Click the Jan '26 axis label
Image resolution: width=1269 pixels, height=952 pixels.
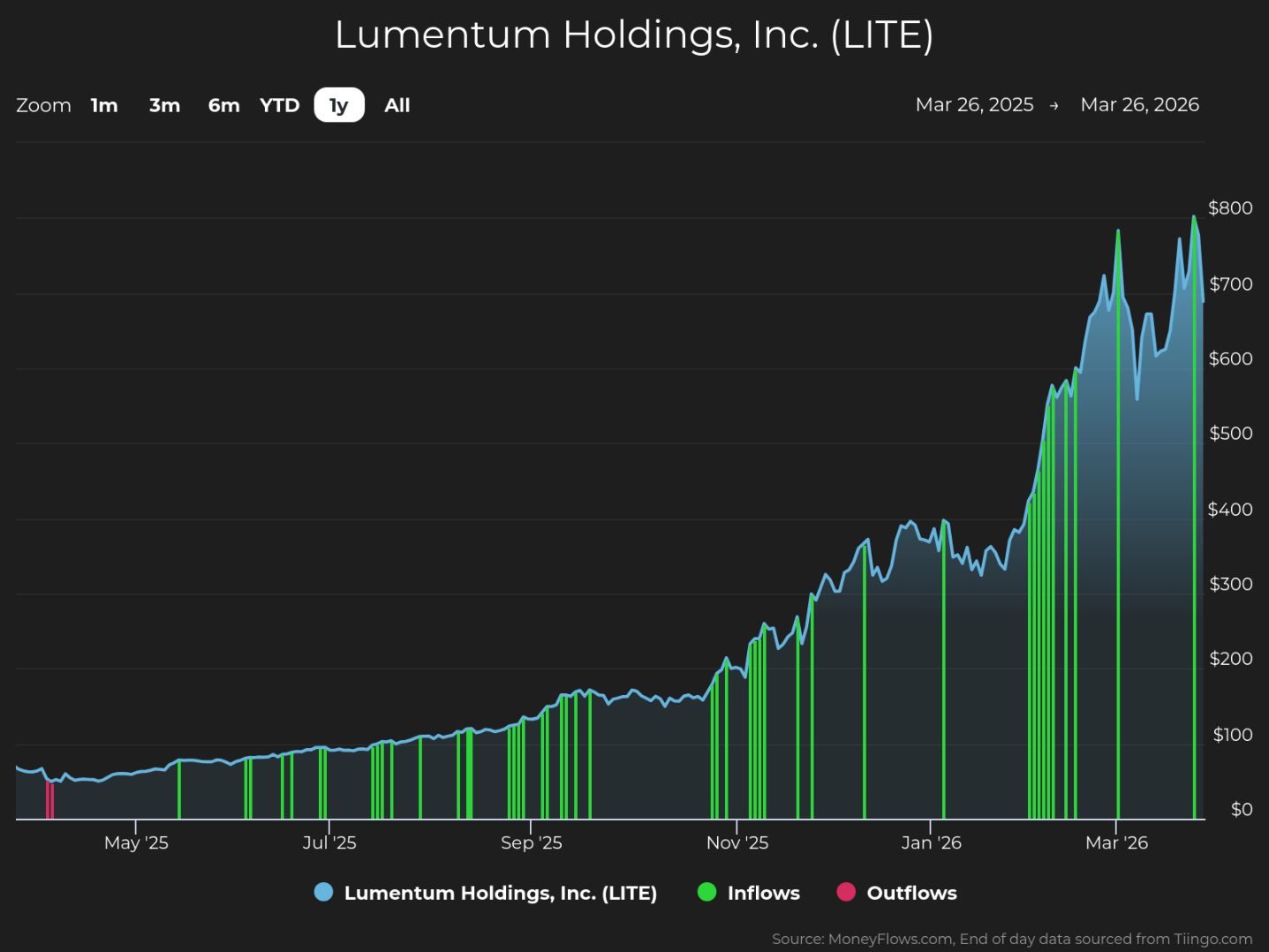pos(931,842)
